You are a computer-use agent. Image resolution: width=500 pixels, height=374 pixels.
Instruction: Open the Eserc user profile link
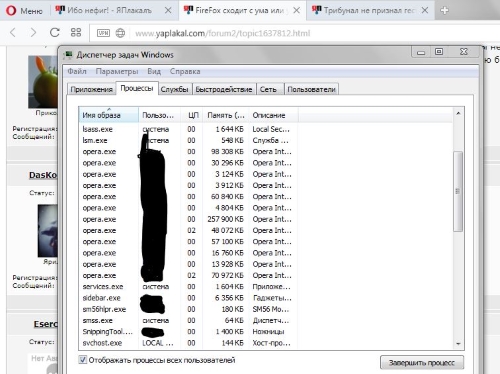coord(45,324)
